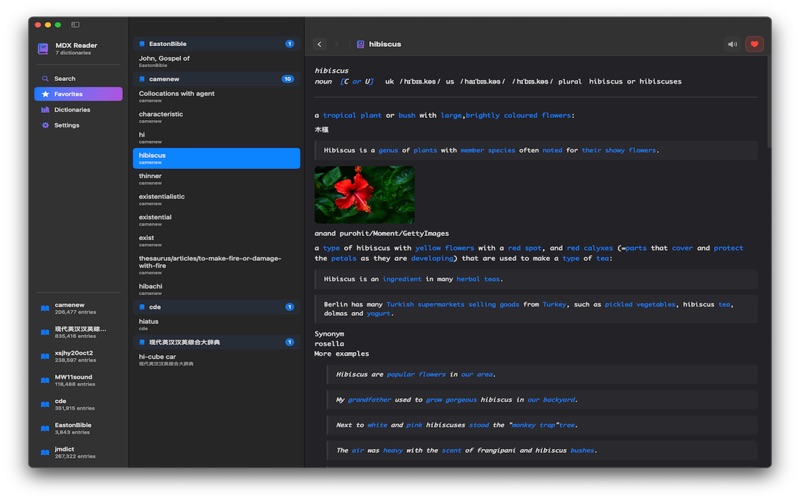Screen dimensions: 800x500
Task: Toggle the red heart favorite button
Action: [x=754, y=44]
